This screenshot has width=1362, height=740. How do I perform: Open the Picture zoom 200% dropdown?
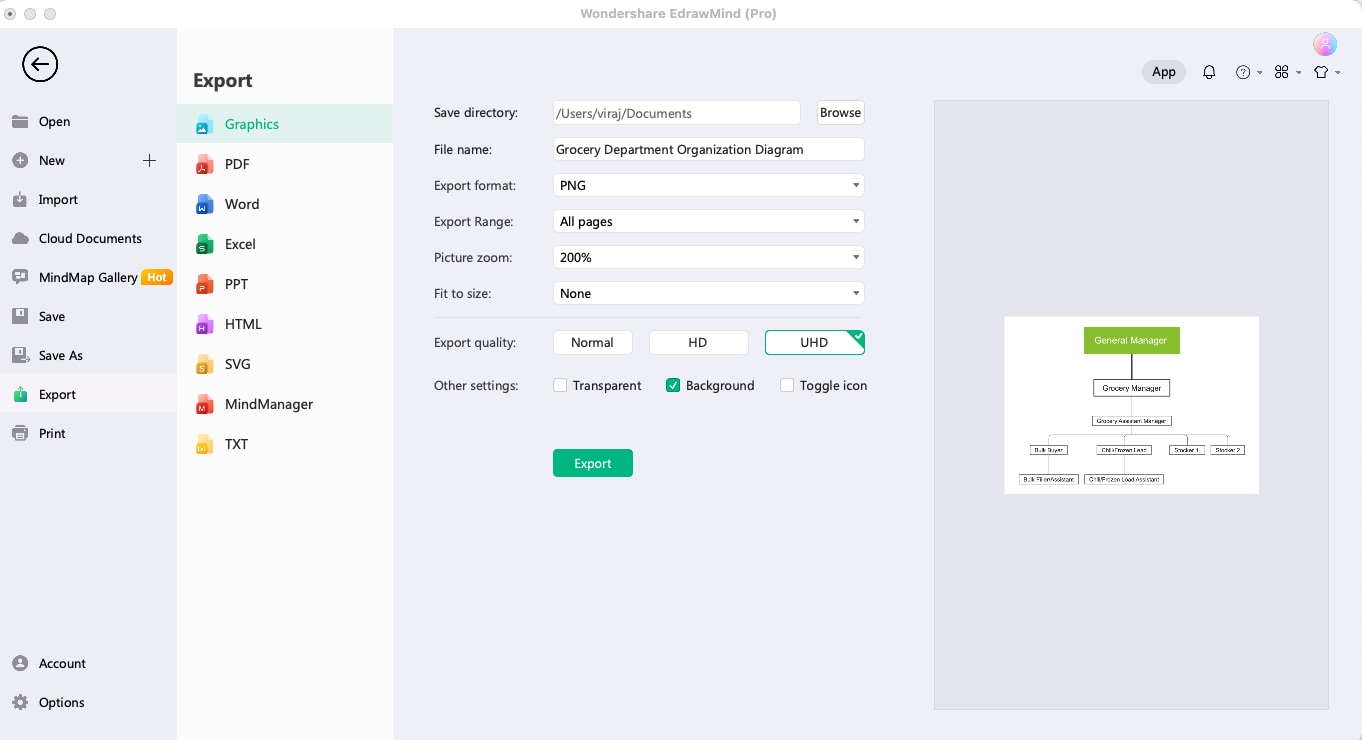(708, 257)
